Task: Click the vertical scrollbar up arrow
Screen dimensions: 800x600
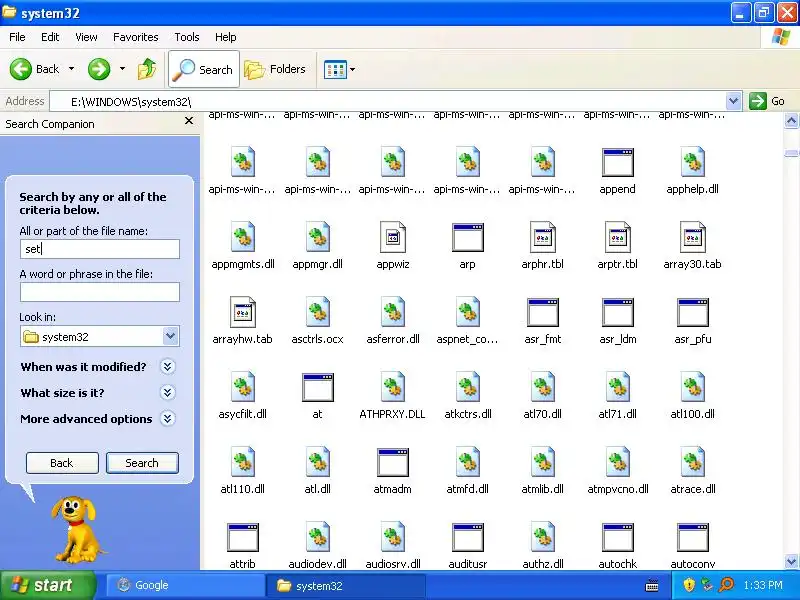Action: point(791,121)
